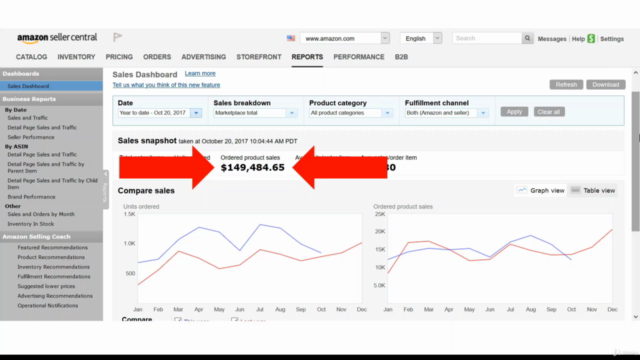Click the Table view grid icon
This screenshot has width=640, height=360.
click(x=575, y=190)
